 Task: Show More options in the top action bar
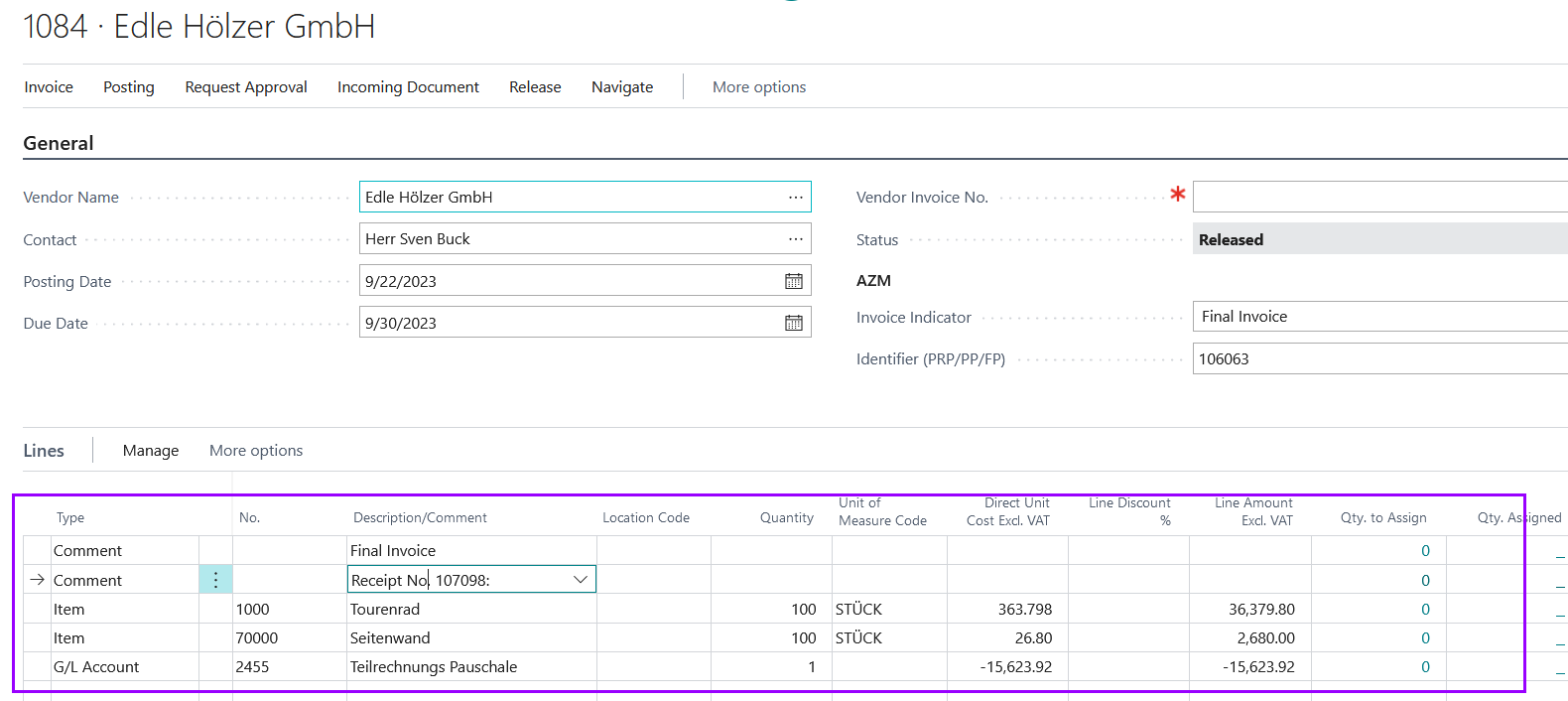click(x=759, y=87)
